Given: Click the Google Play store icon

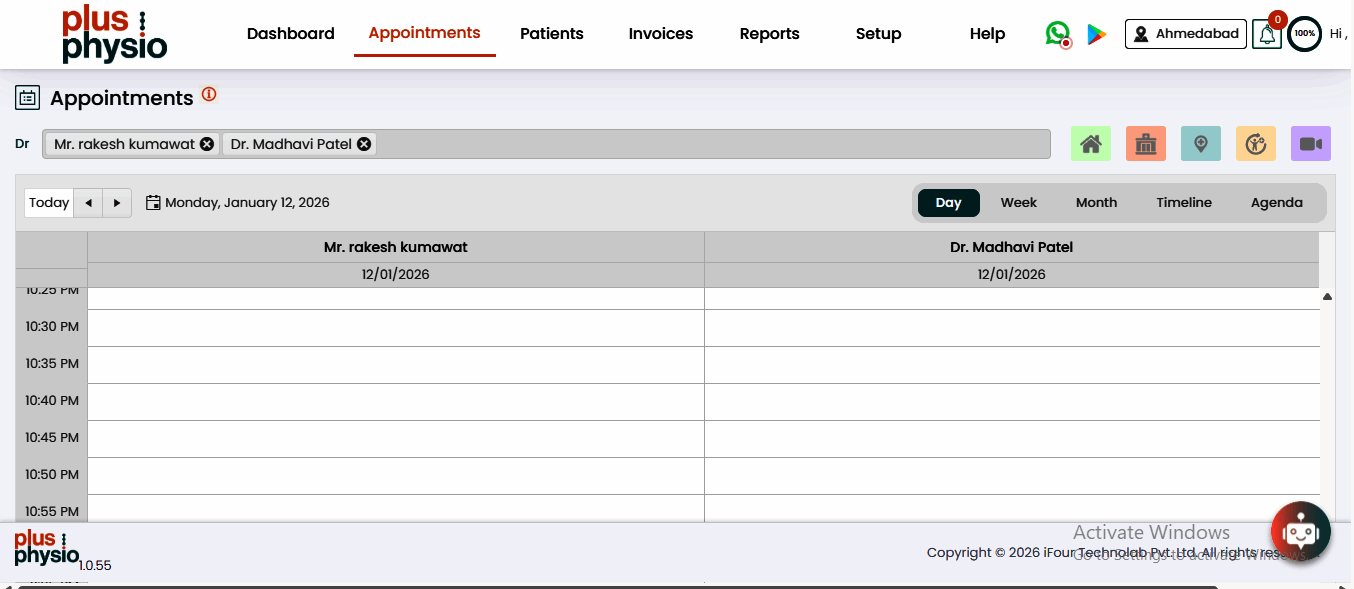Looking at the screenshot, I should [1097, 34].
